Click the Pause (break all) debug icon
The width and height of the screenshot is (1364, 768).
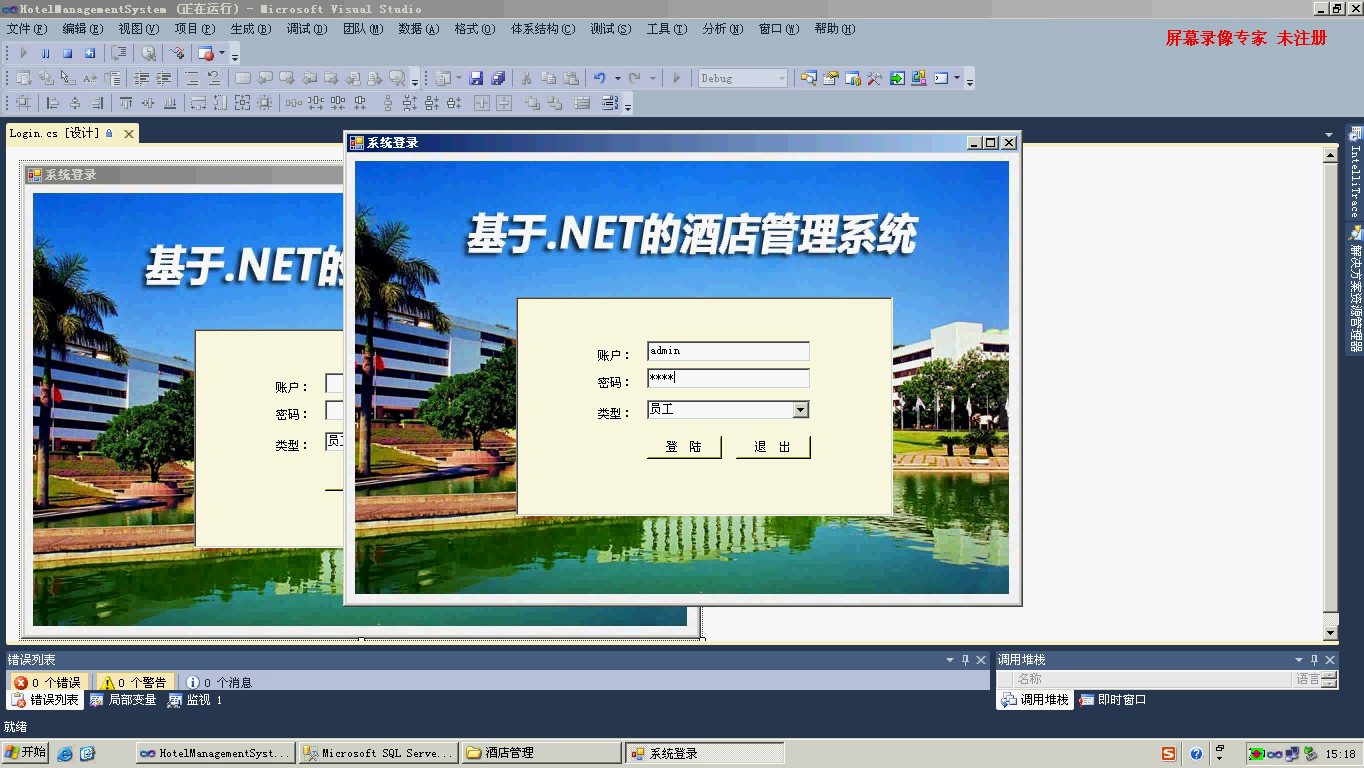tap(46, 53)
